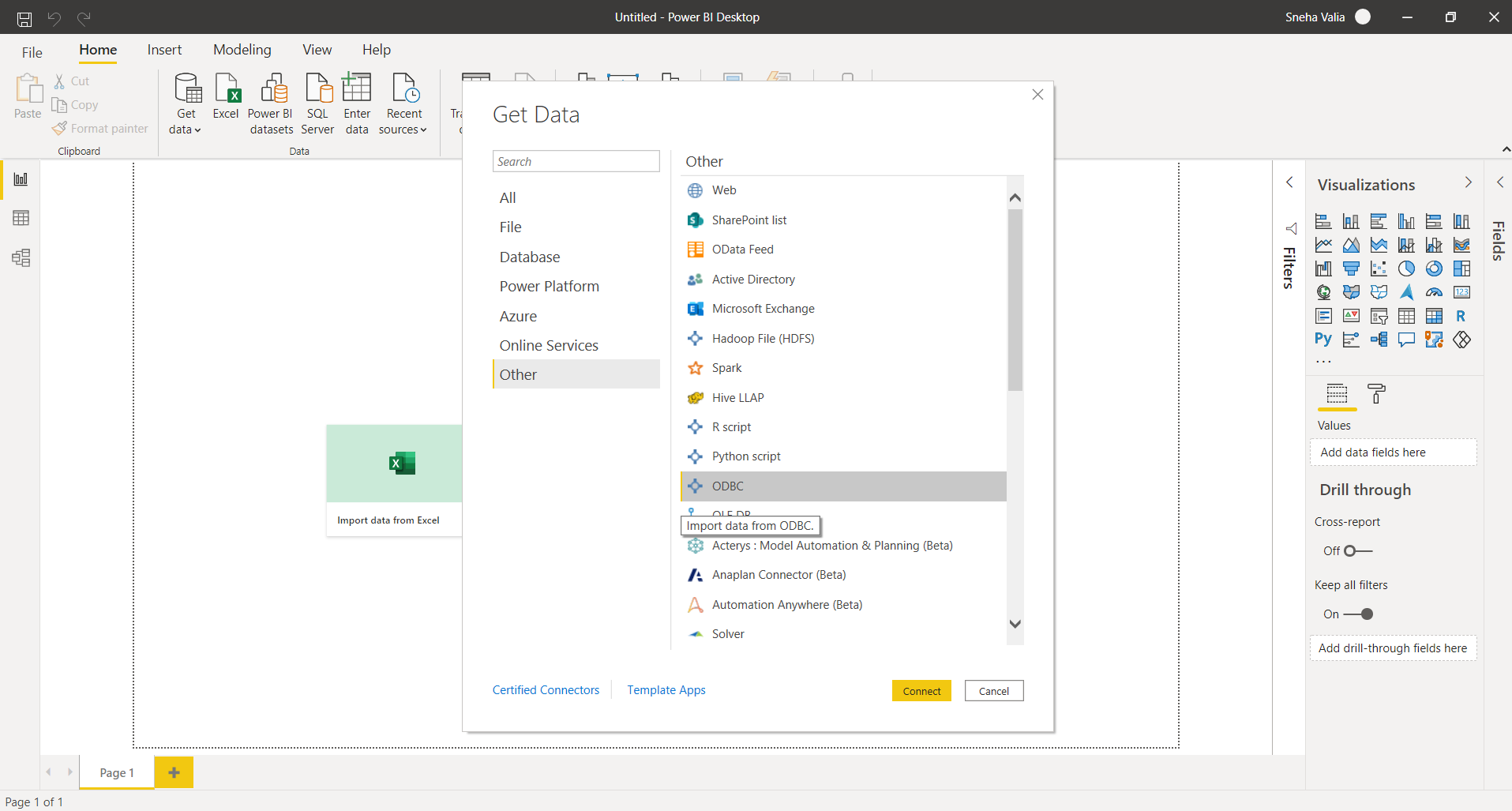The width and height of the screenshot is (1512, 811).
Task: Select the Treemap visual
Action: coord(1461,268)
